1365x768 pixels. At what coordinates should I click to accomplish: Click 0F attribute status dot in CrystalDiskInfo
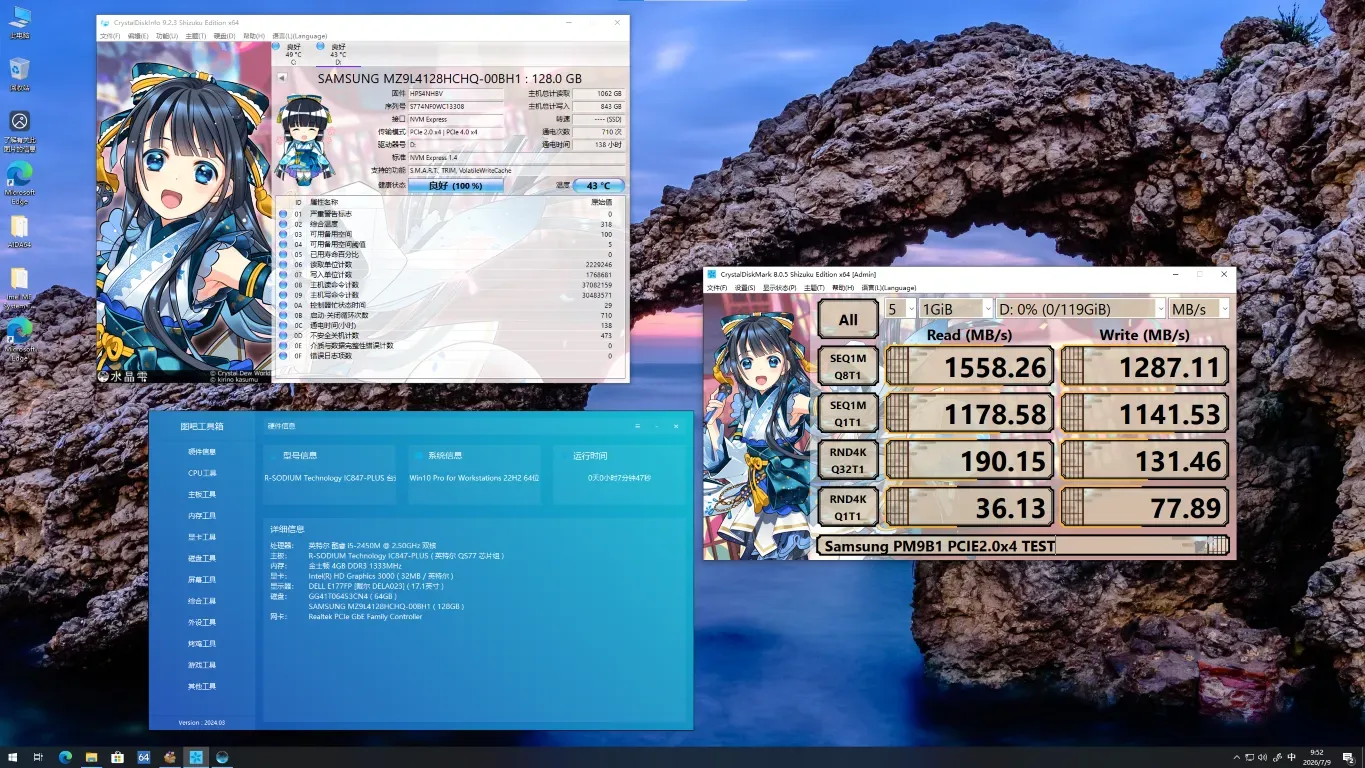[283, 356]
